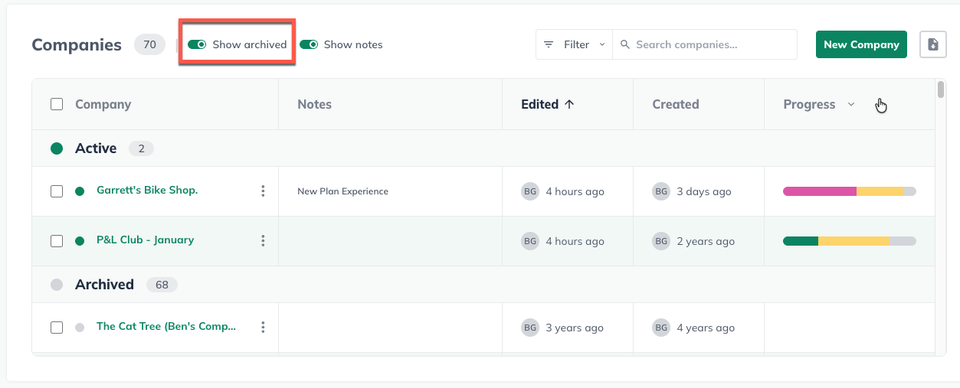Click '4 hours ago' in Garrett's row
The image size is (960, 388).
tap(575, 192)
